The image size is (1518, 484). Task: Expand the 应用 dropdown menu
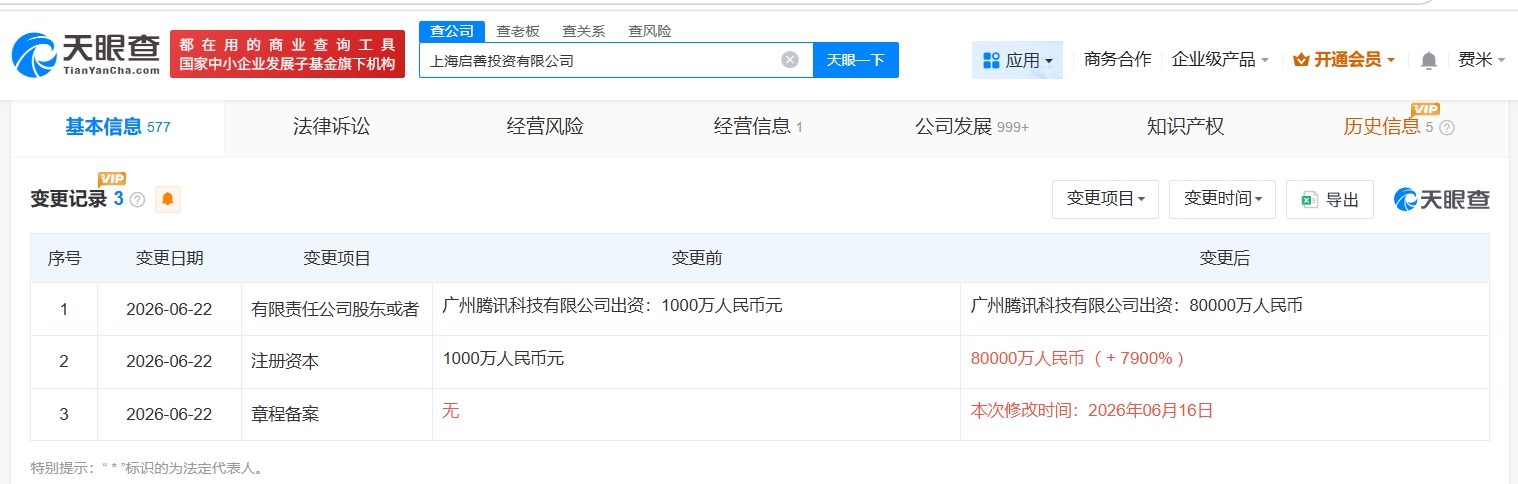(1017, 60)
